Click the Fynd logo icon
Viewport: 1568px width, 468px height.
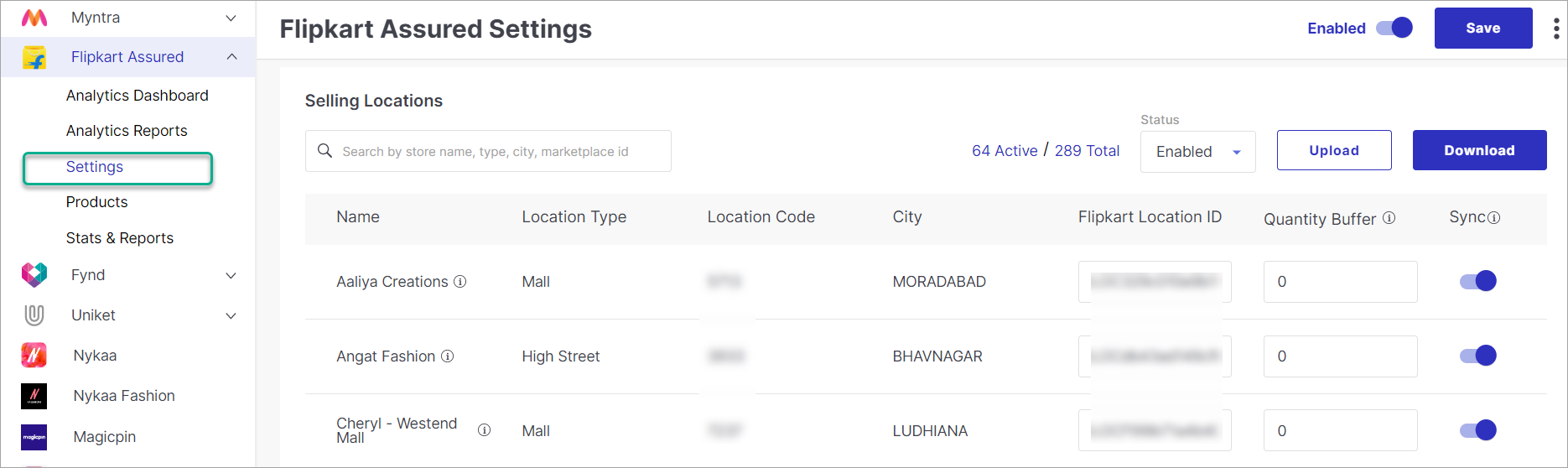tap(34, 275)
